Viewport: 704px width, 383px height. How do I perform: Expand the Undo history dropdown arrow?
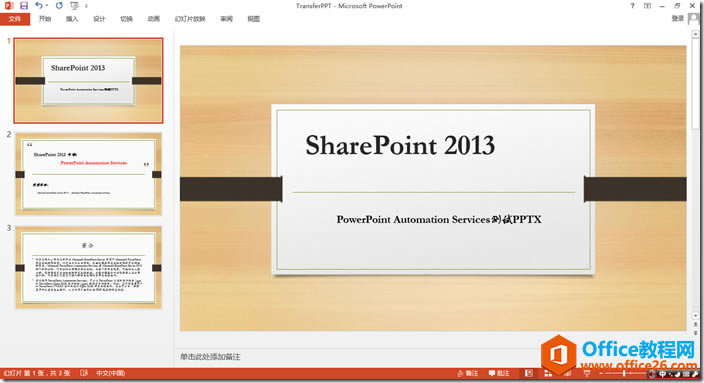(47, 6)
